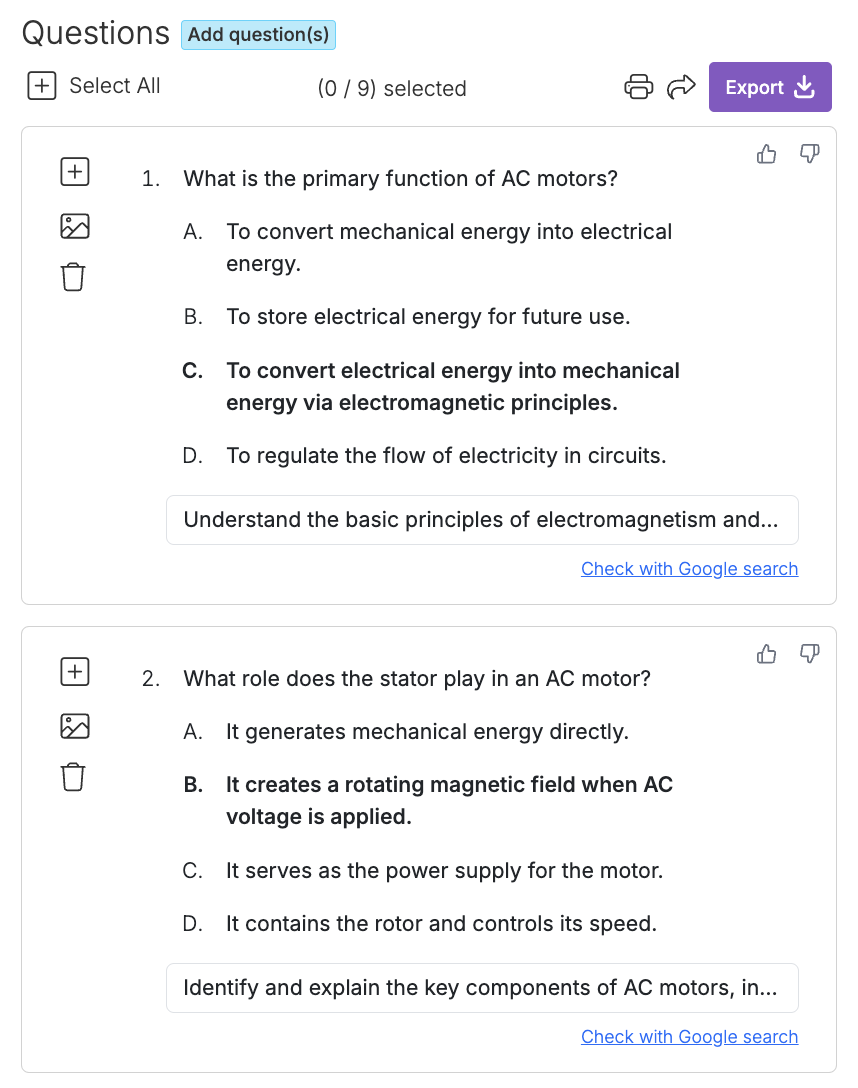
Task: Expand the truncated learning objective under question 1
Action: [x=483, y=520]
